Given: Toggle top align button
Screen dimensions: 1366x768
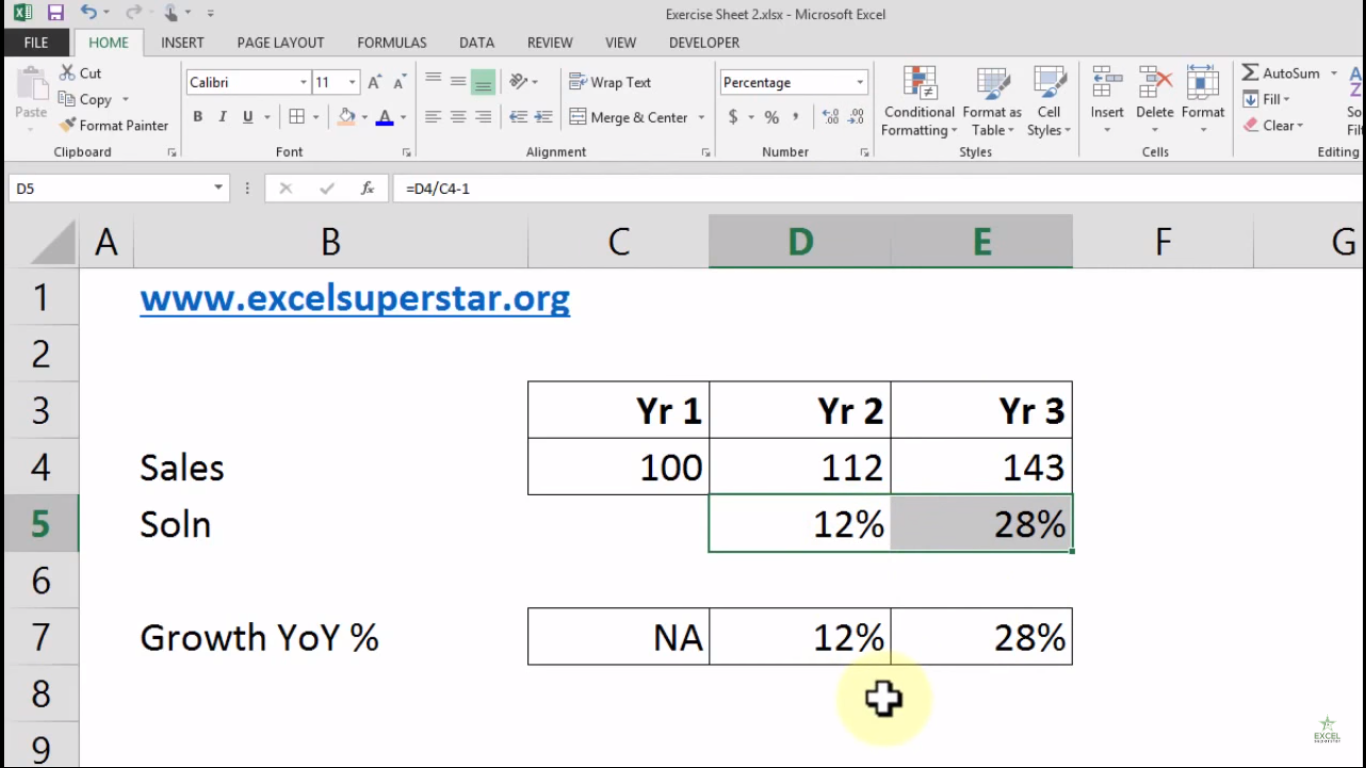Looking at the screenshot, I should coord(433,82).
